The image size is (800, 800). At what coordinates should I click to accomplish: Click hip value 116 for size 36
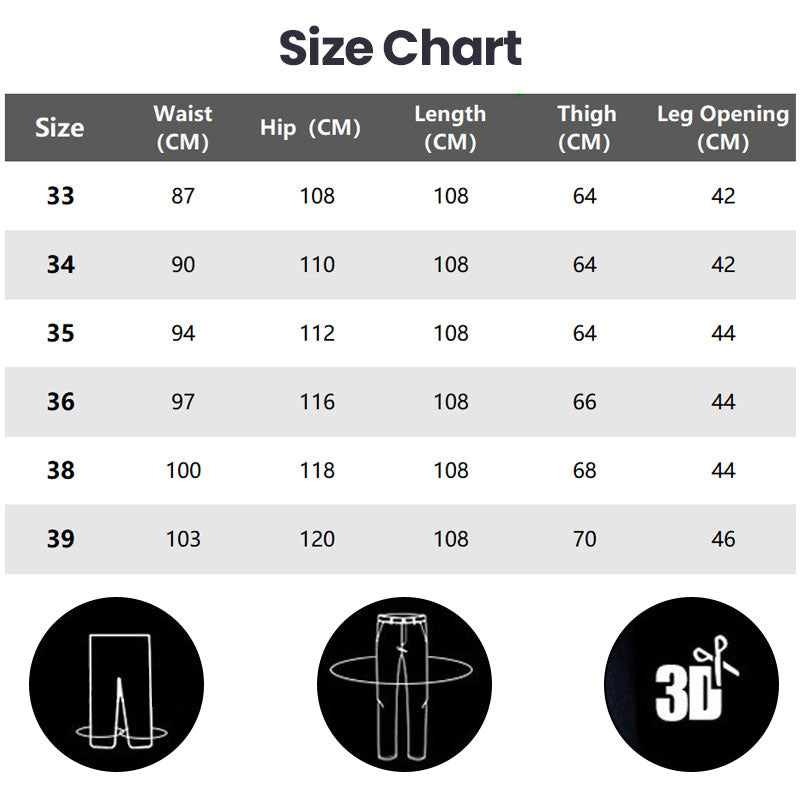click(x=317, y=402)
